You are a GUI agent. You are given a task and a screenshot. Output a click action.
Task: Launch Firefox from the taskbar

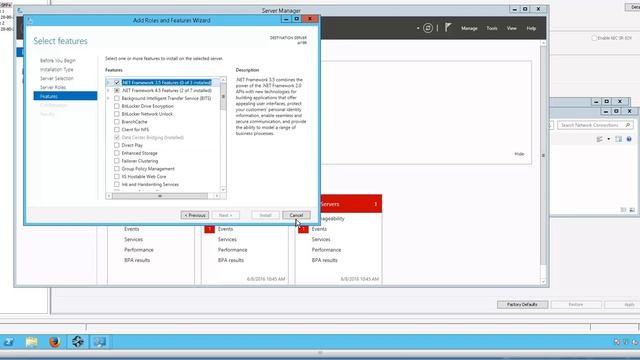pos(55,342)
